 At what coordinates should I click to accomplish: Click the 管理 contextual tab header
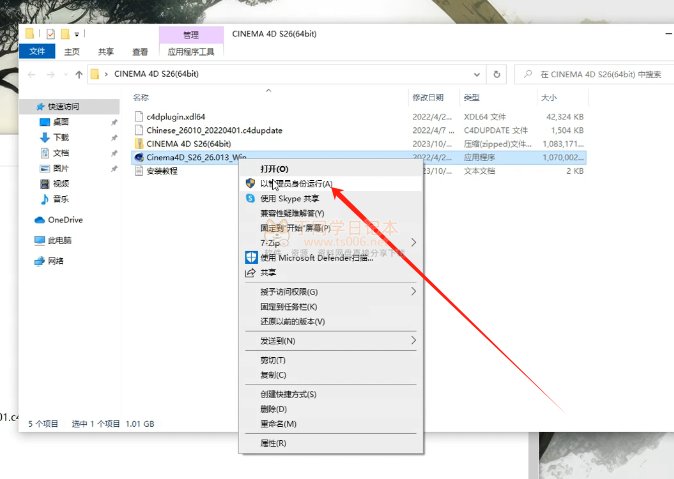(191, 35)
